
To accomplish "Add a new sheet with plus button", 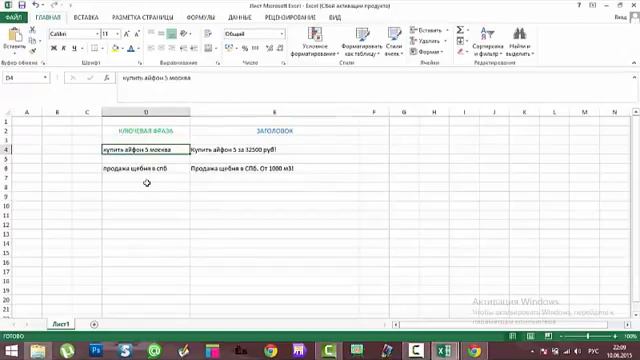I will click(94, 324).
